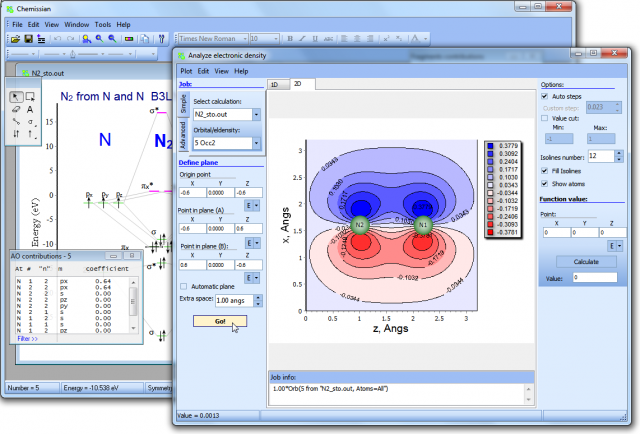Enable the Automatic plane checkbox

coord(184,287)
